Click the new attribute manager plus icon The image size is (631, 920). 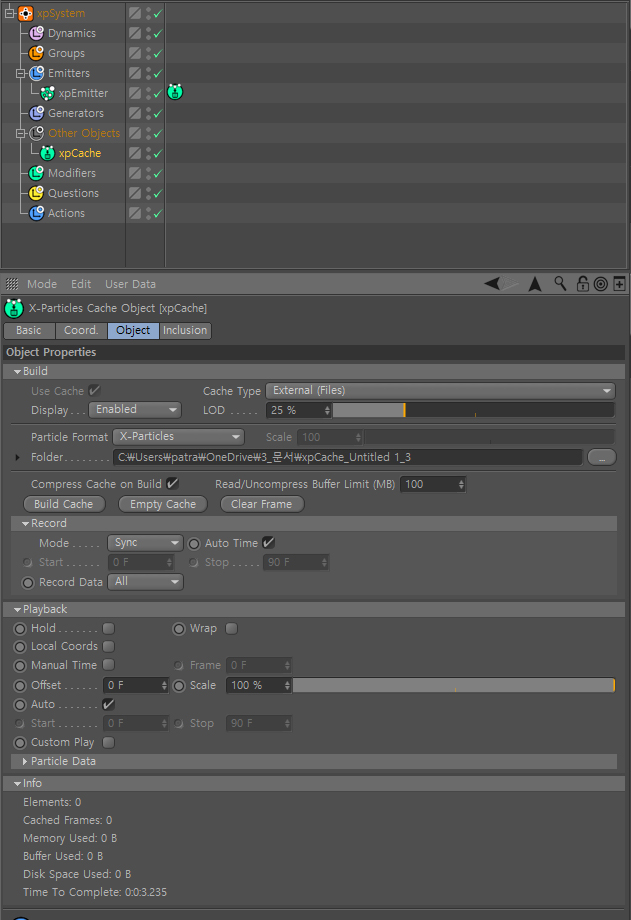point(619,284)
